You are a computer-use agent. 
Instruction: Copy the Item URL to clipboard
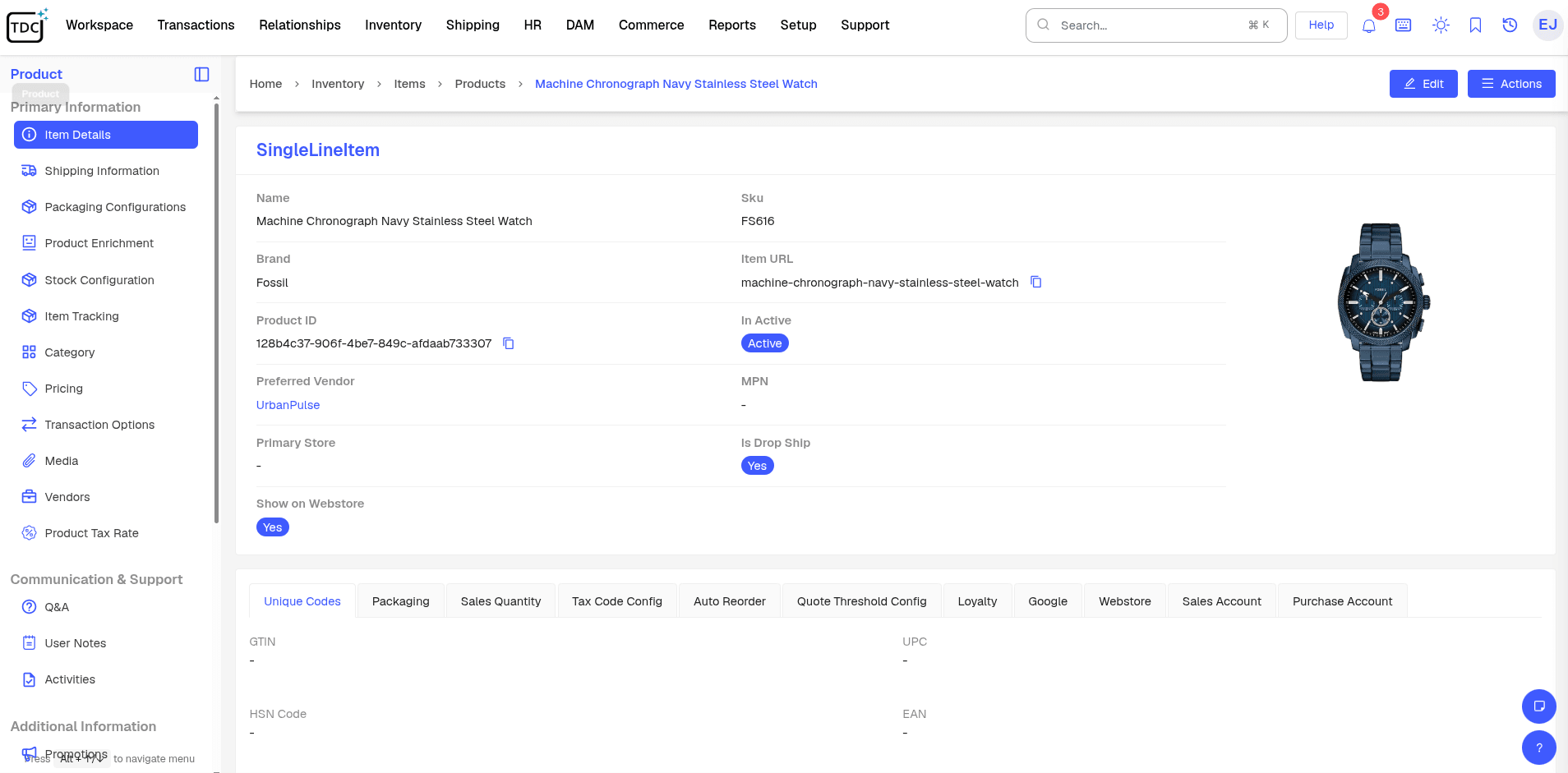(1036, 282)
